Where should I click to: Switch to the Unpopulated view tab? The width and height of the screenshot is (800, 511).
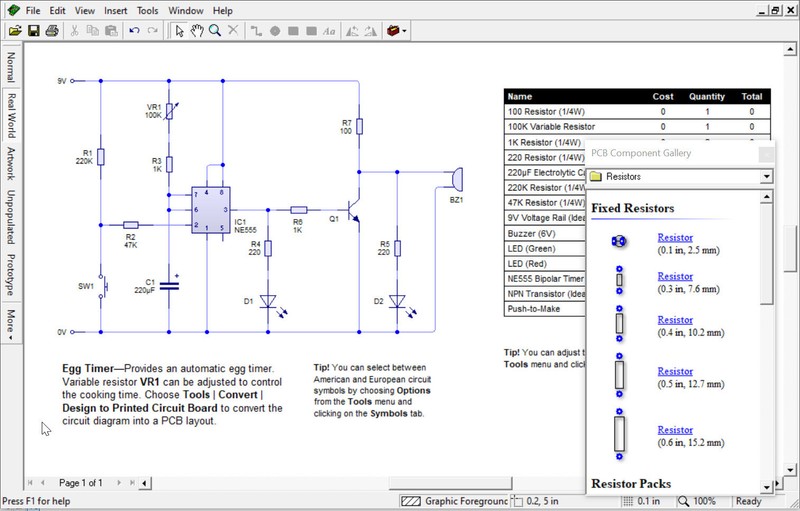pos(11,217)
